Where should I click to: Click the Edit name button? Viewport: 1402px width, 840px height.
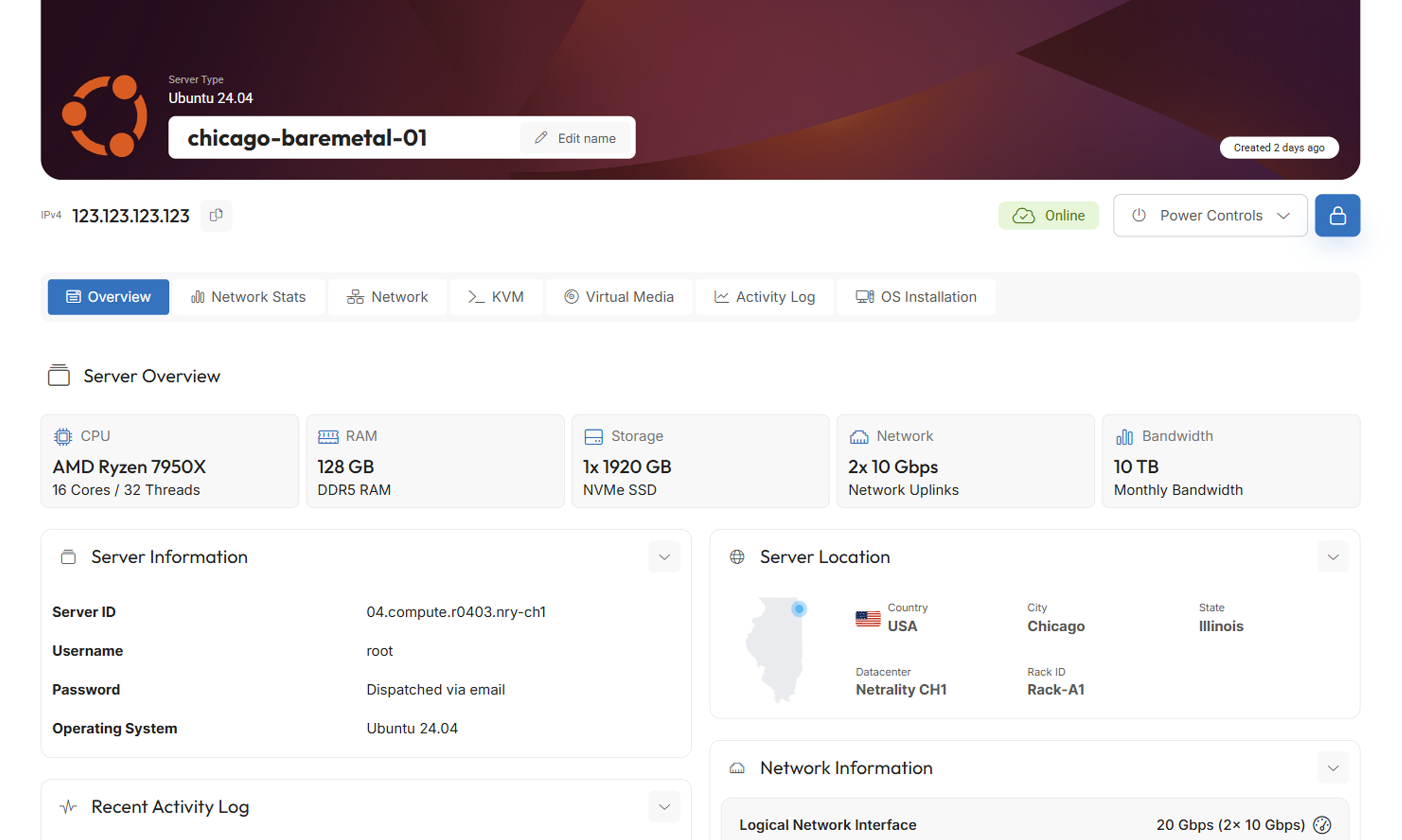(x=575, y=138)
